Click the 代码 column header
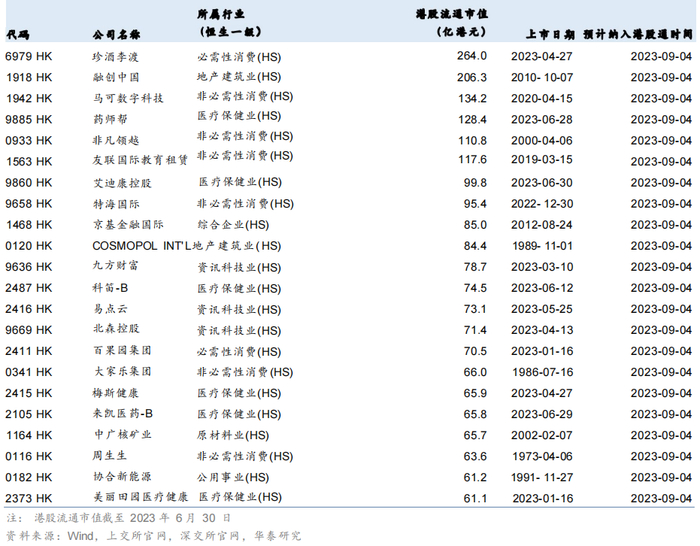Screen dimensions: 700x546 [x=18, y=35]
